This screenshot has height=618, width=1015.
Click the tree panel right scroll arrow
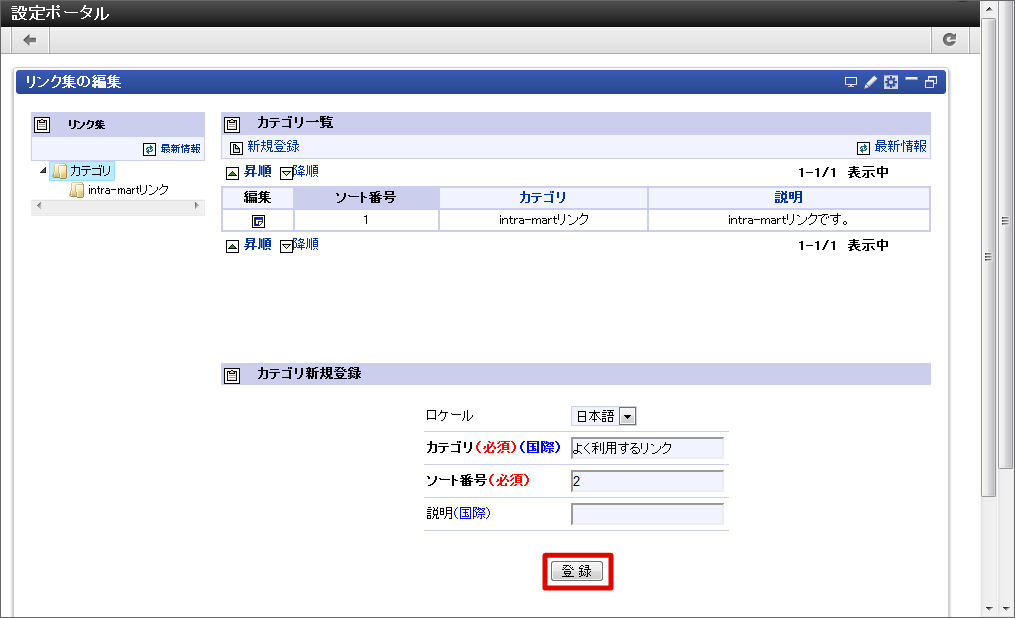point(197,206)
